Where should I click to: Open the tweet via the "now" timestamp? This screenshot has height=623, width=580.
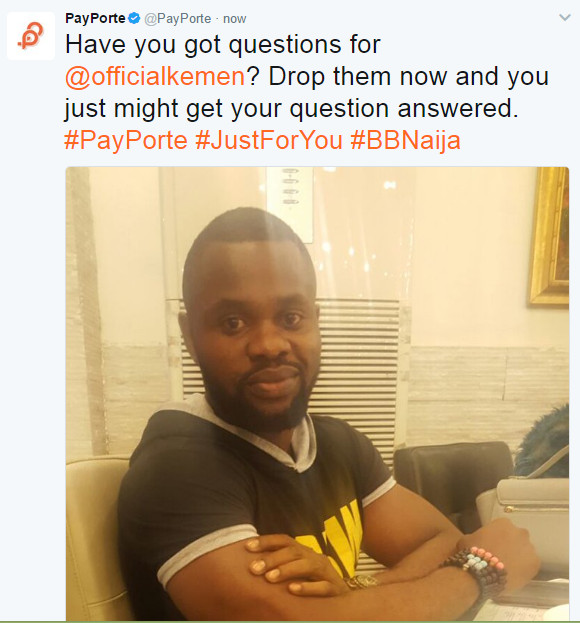click(234, 19)
